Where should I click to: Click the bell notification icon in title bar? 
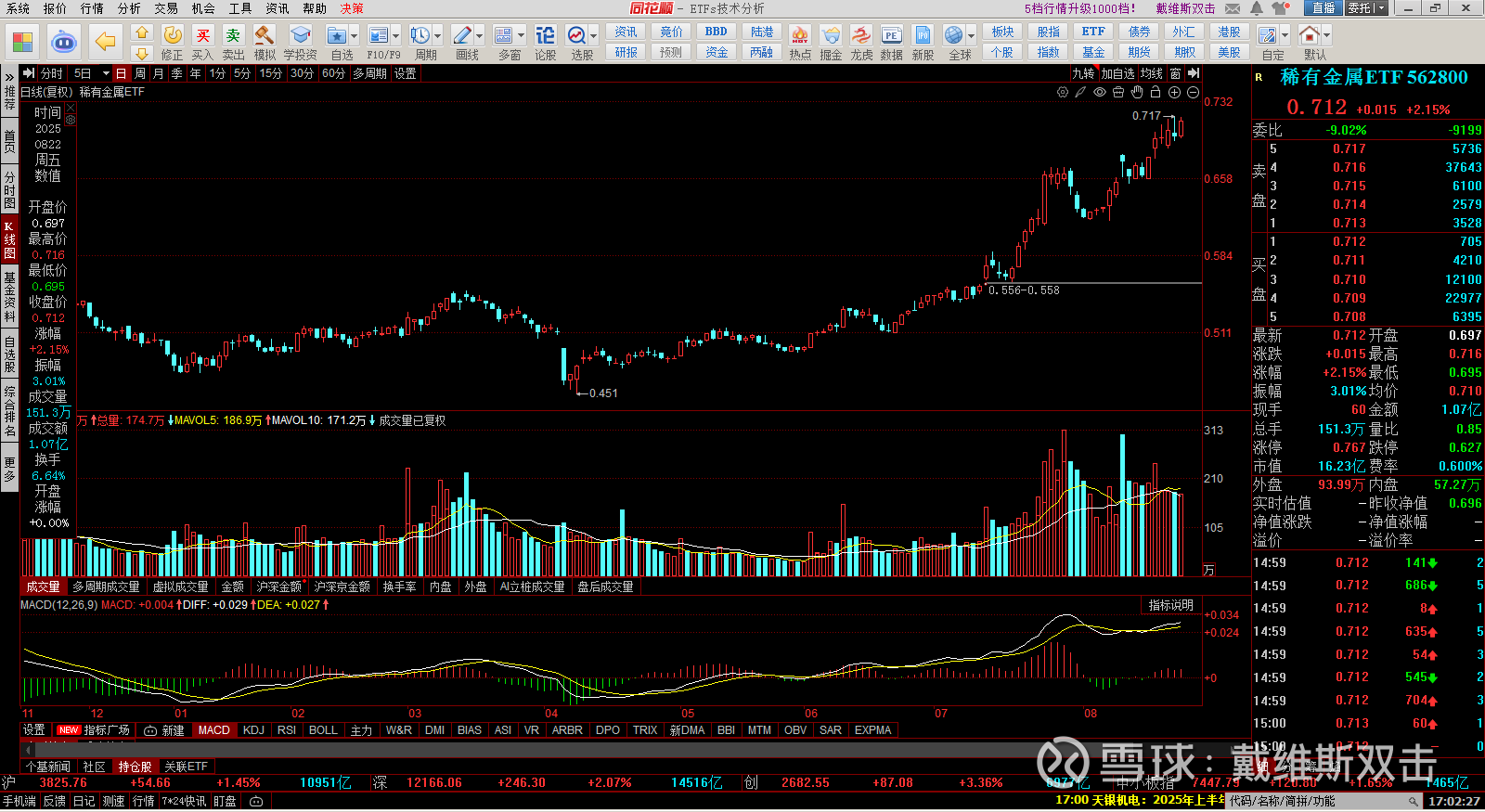point(1257,8)
